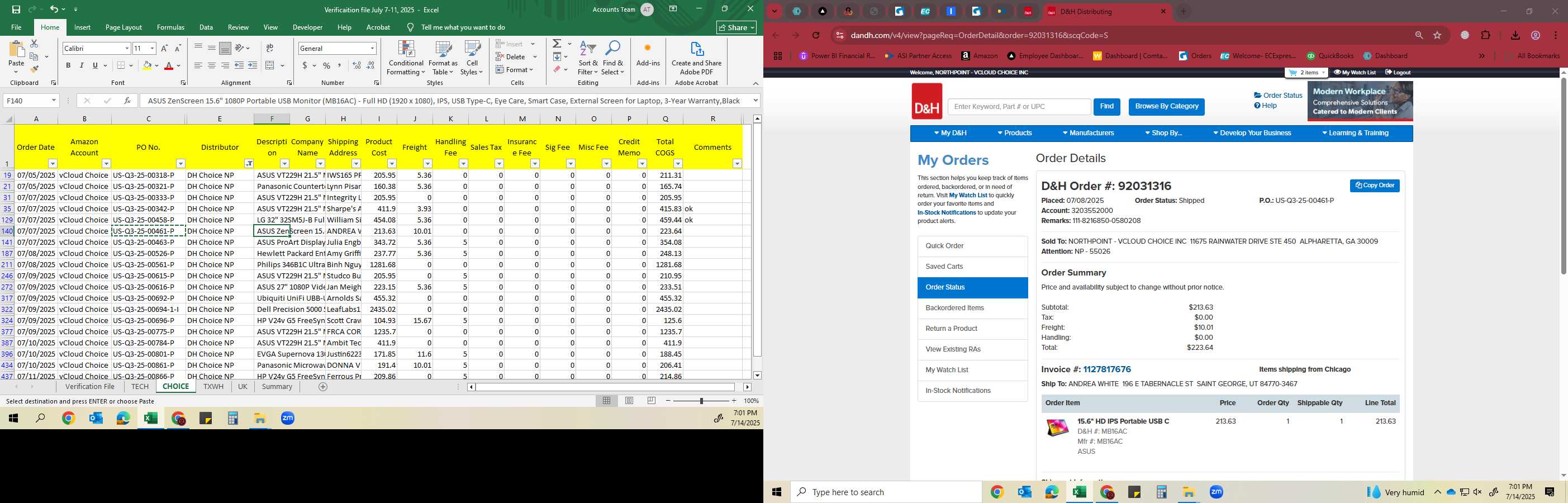Add a new sheet with plus icon
The image size is (1568, 503).
323,387
